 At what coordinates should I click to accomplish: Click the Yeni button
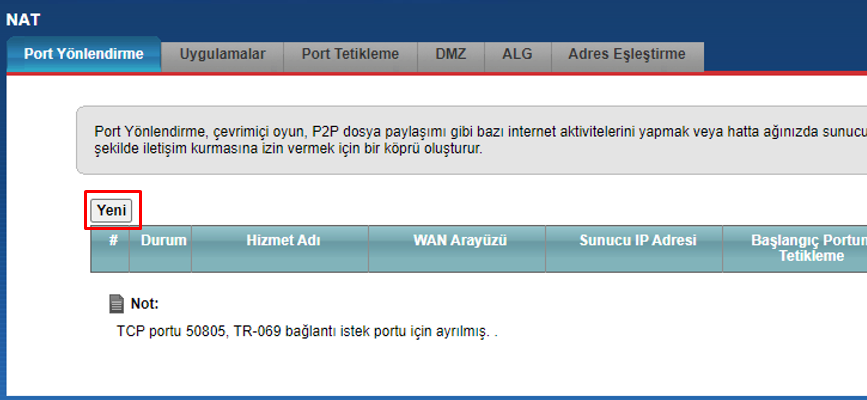[x=112, y=211]
